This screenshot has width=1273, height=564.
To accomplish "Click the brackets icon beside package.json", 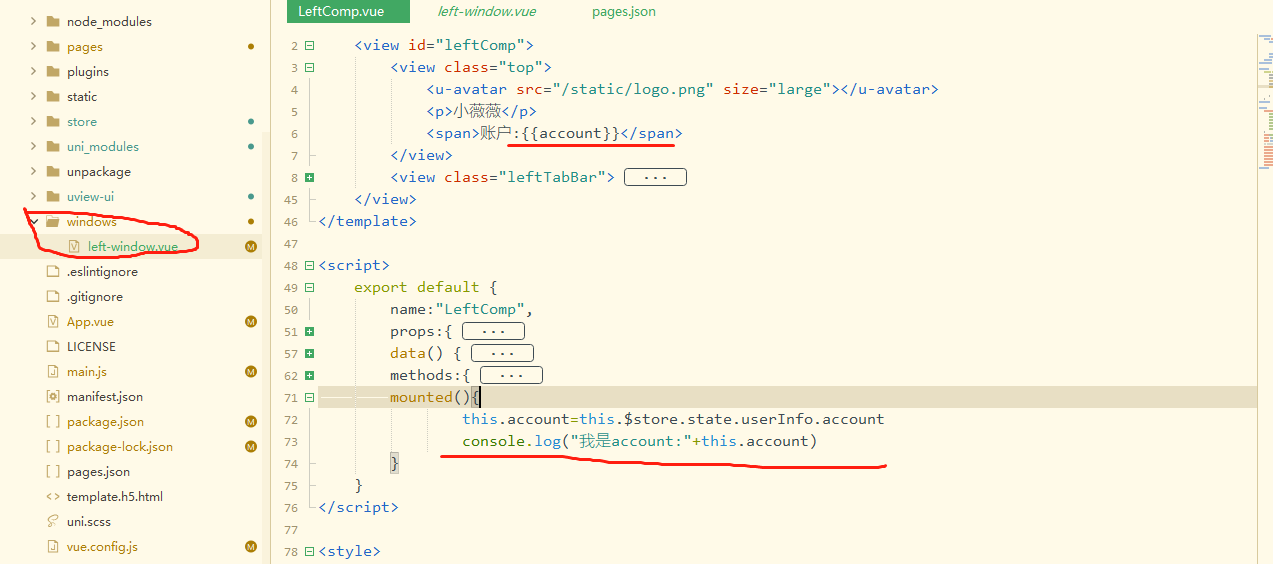I will coord(53,422).
